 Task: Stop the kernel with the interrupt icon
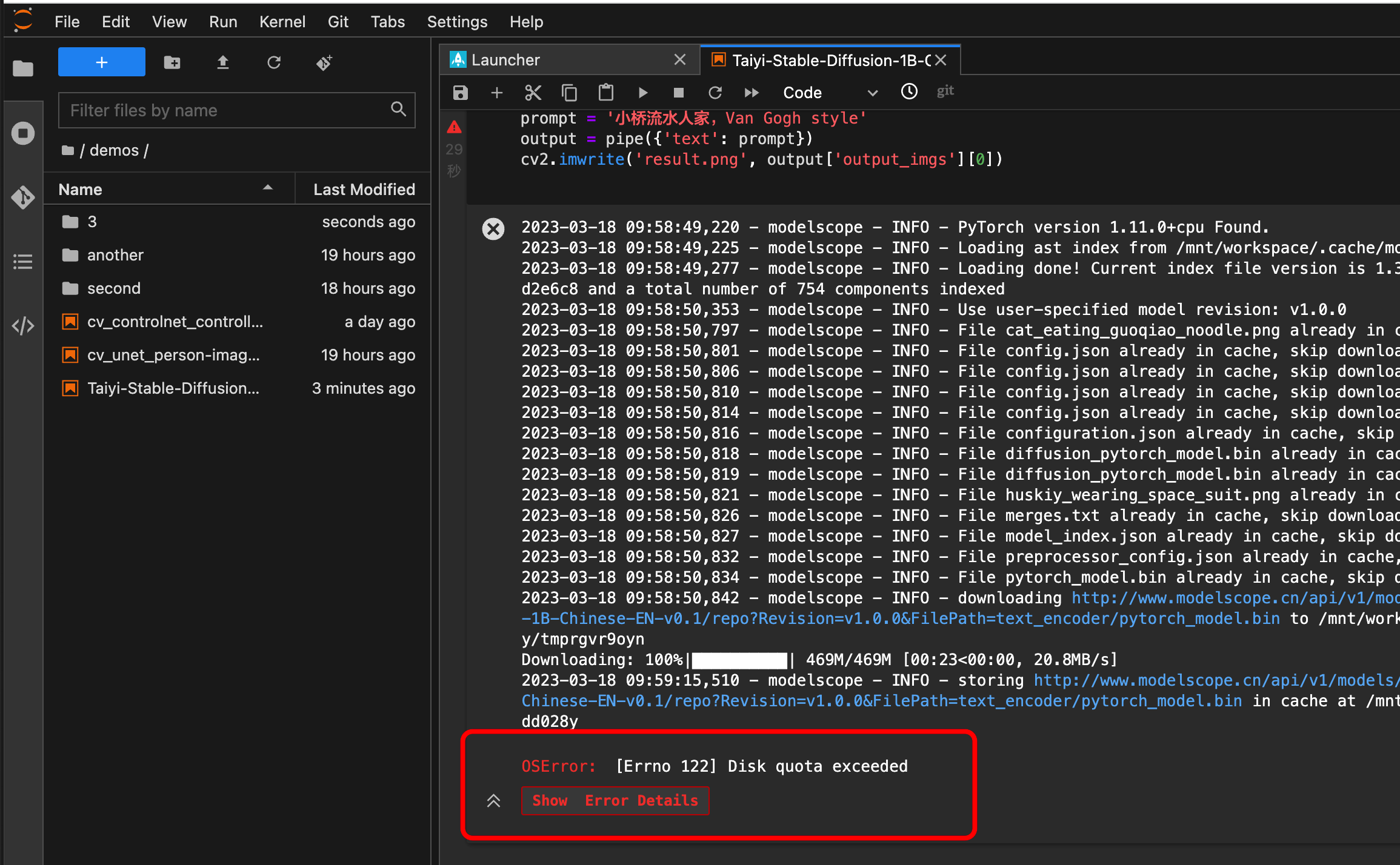click(x=679, y=93)
